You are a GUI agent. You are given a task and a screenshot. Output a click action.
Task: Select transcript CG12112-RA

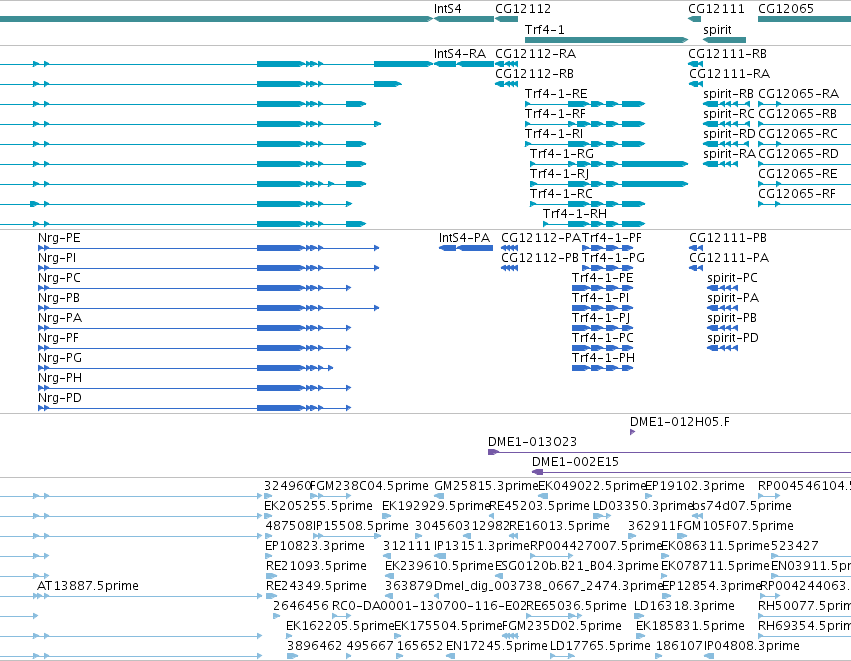tap(535, 54)
